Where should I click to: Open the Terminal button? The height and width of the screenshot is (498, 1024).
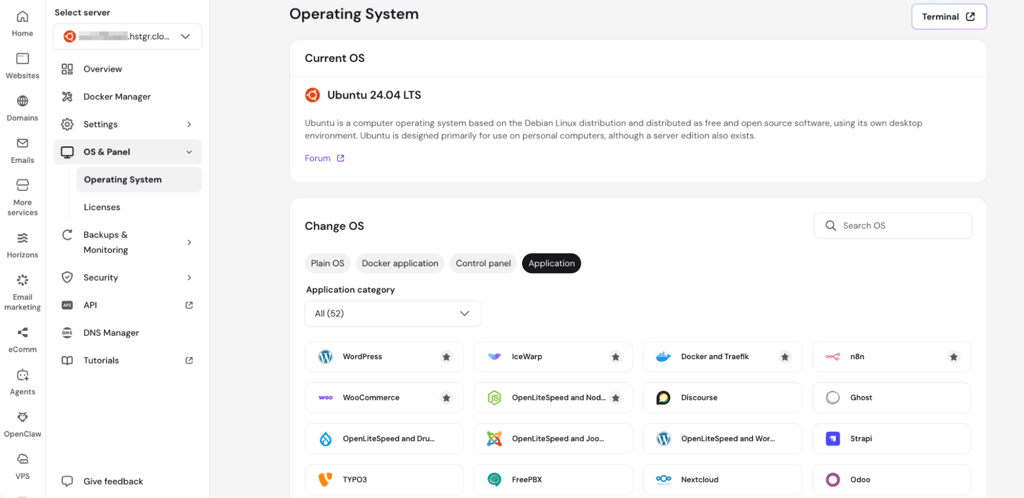pos(949,17)
